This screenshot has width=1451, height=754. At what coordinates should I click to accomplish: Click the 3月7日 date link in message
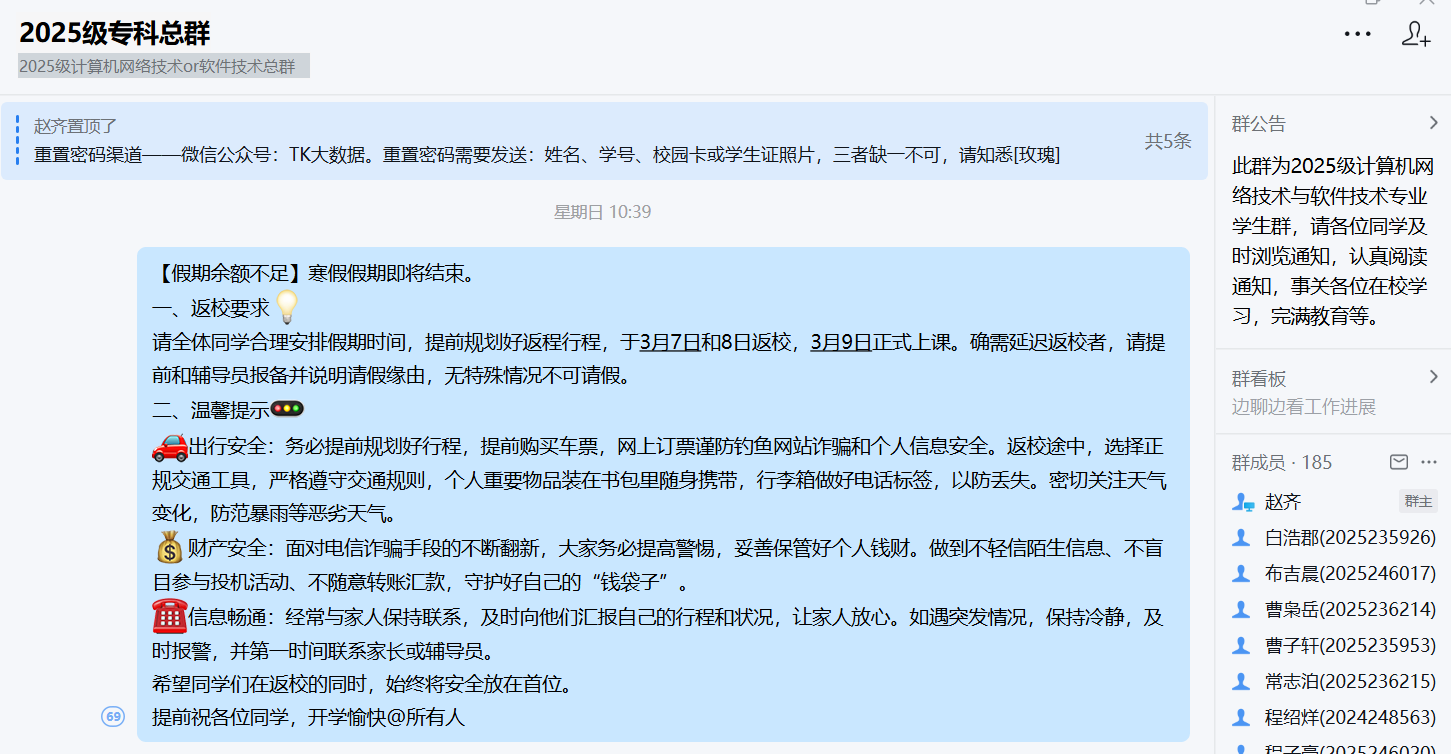click(669, 342)
